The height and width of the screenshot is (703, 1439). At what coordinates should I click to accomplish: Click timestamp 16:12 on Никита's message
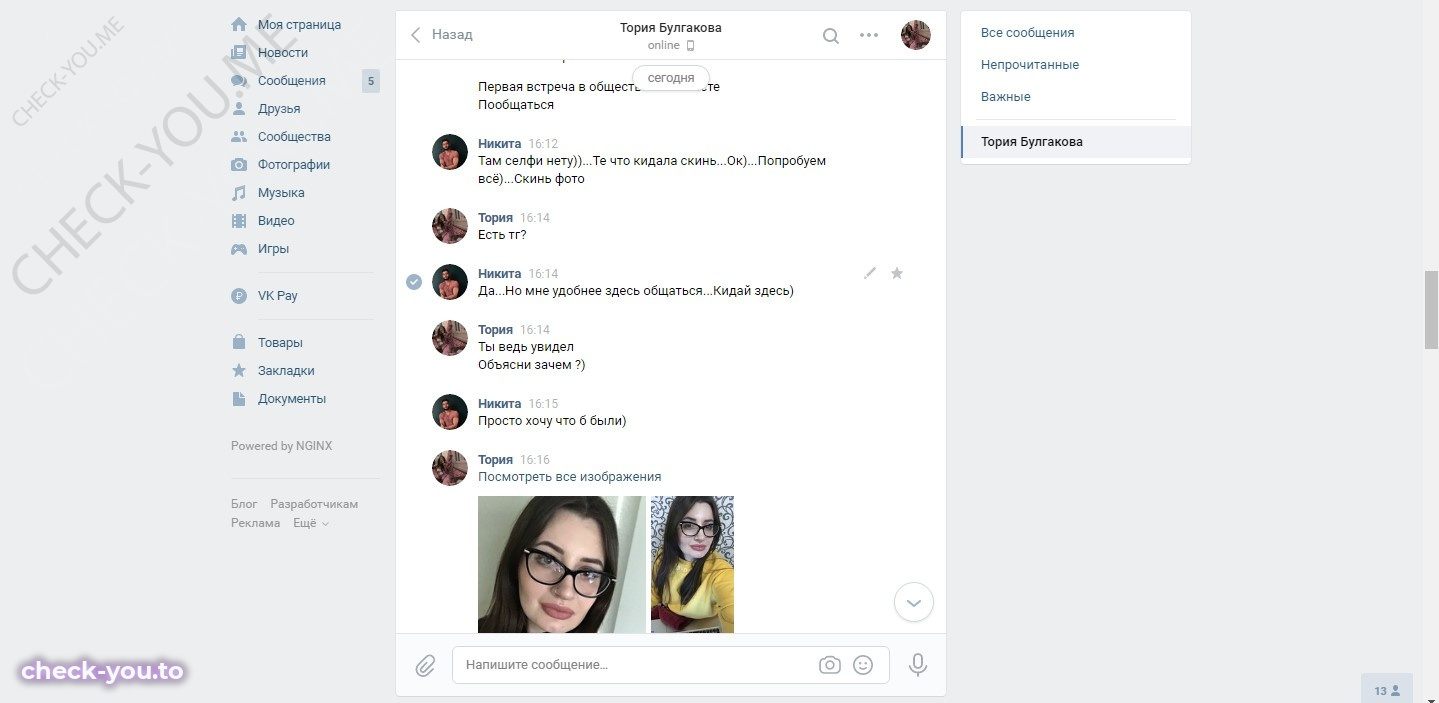pyautogui.click(x=543, y=144)
